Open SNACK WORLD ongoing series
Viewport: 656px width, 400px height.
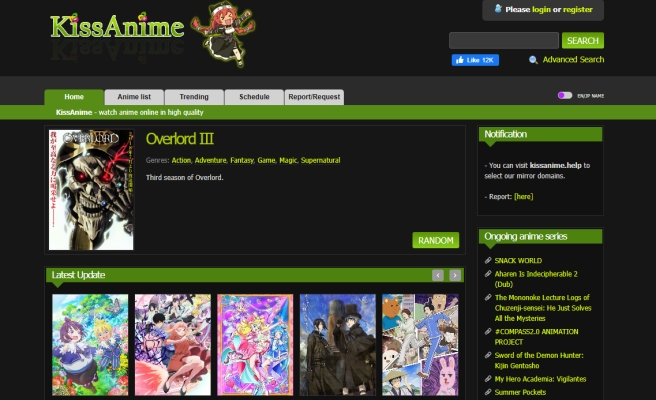pyautogui.click(x=518, y=261)
